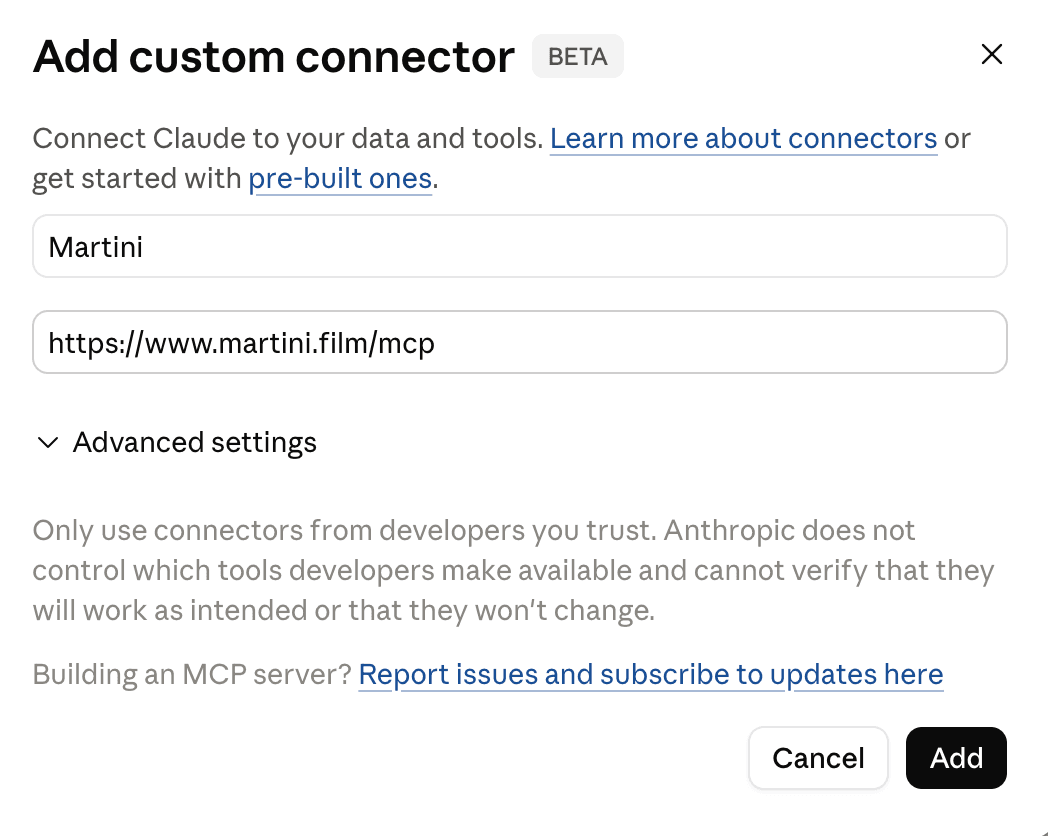1048x836 pixels.
Task: Open the Learn more about connectors link
Action: click(743, 139)
